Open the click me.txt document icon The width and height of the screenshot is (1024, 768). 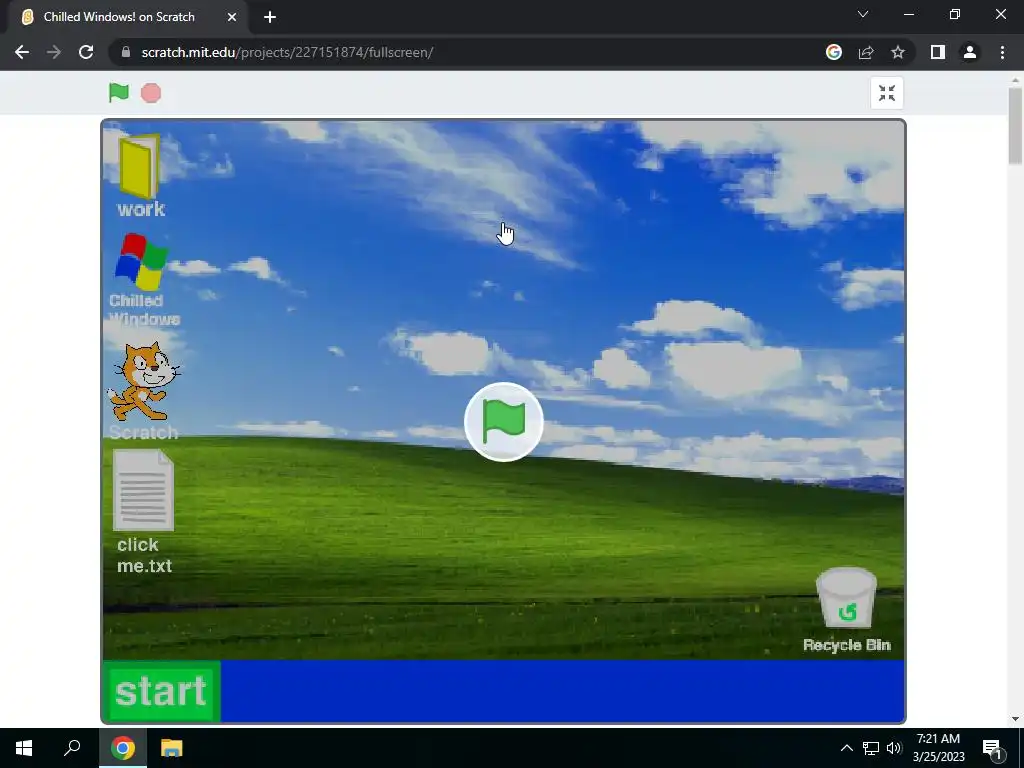click(x=143, y=490)
